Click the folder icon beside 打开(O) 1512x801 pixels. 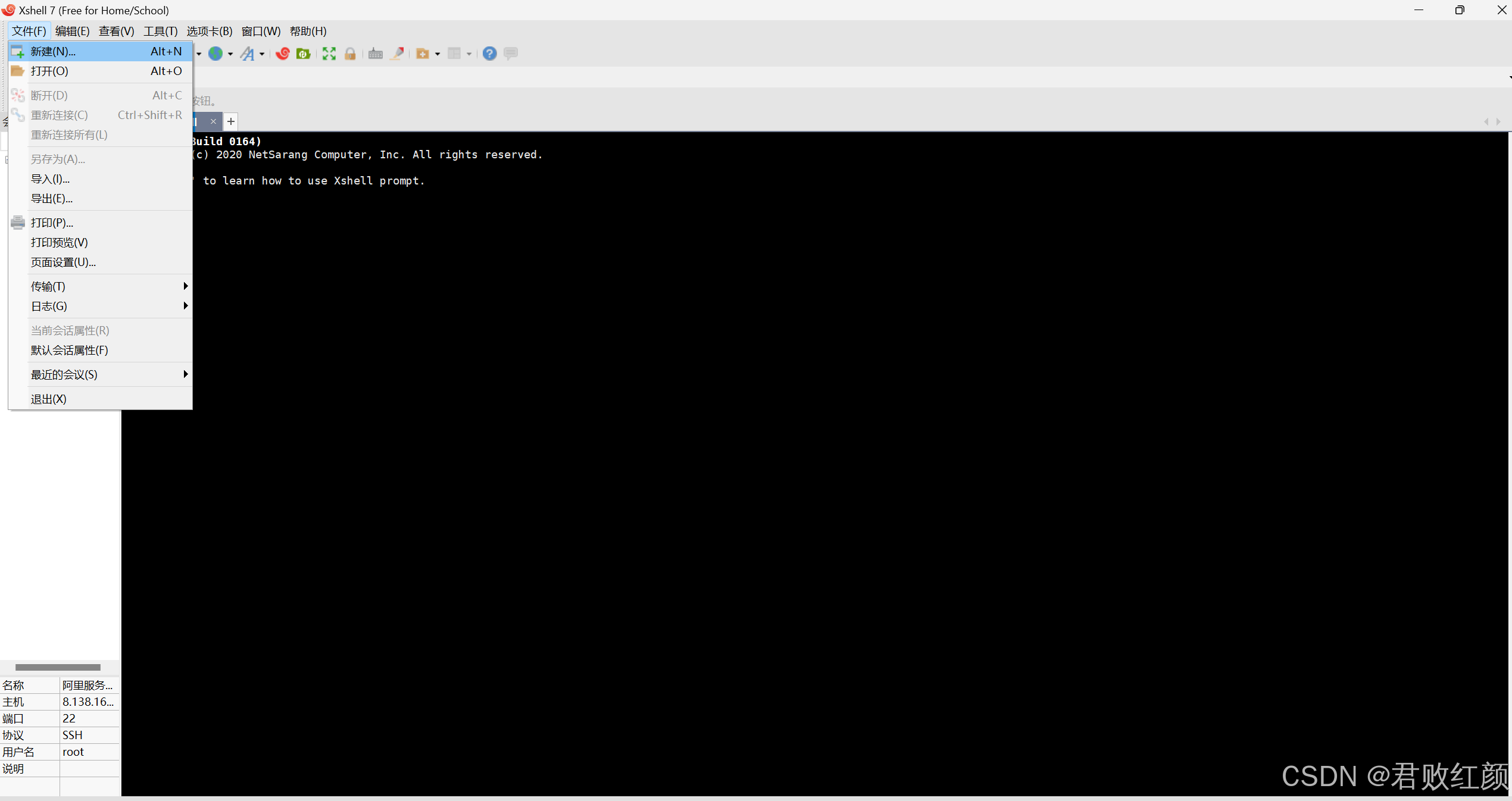point(18,71)
